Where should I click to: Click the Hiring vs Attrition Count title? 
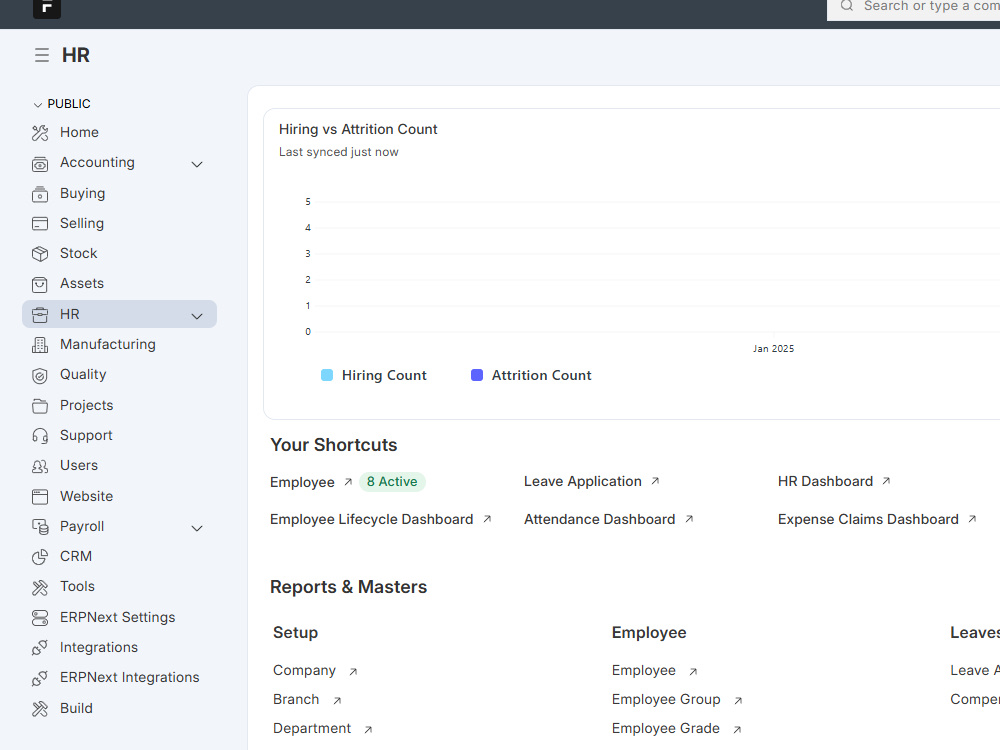[358, 129]
